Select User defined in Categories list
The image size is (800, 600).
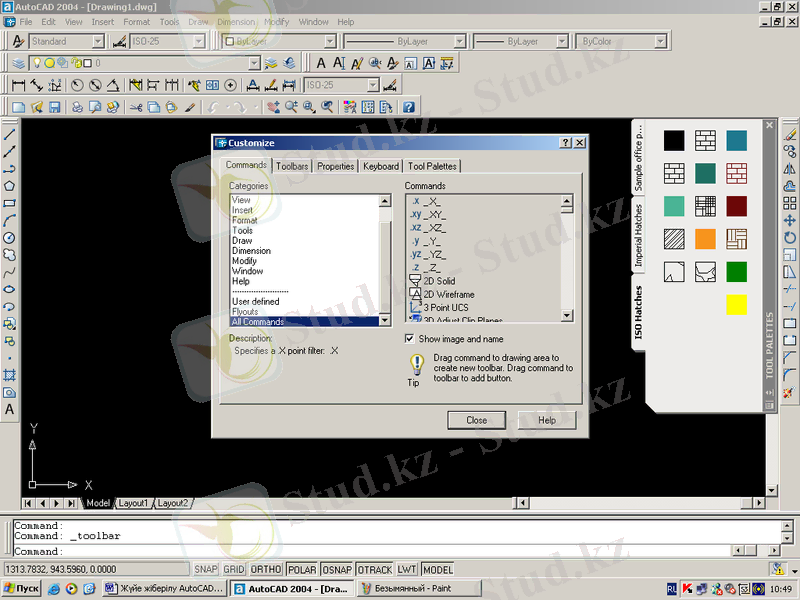(256, 301)
